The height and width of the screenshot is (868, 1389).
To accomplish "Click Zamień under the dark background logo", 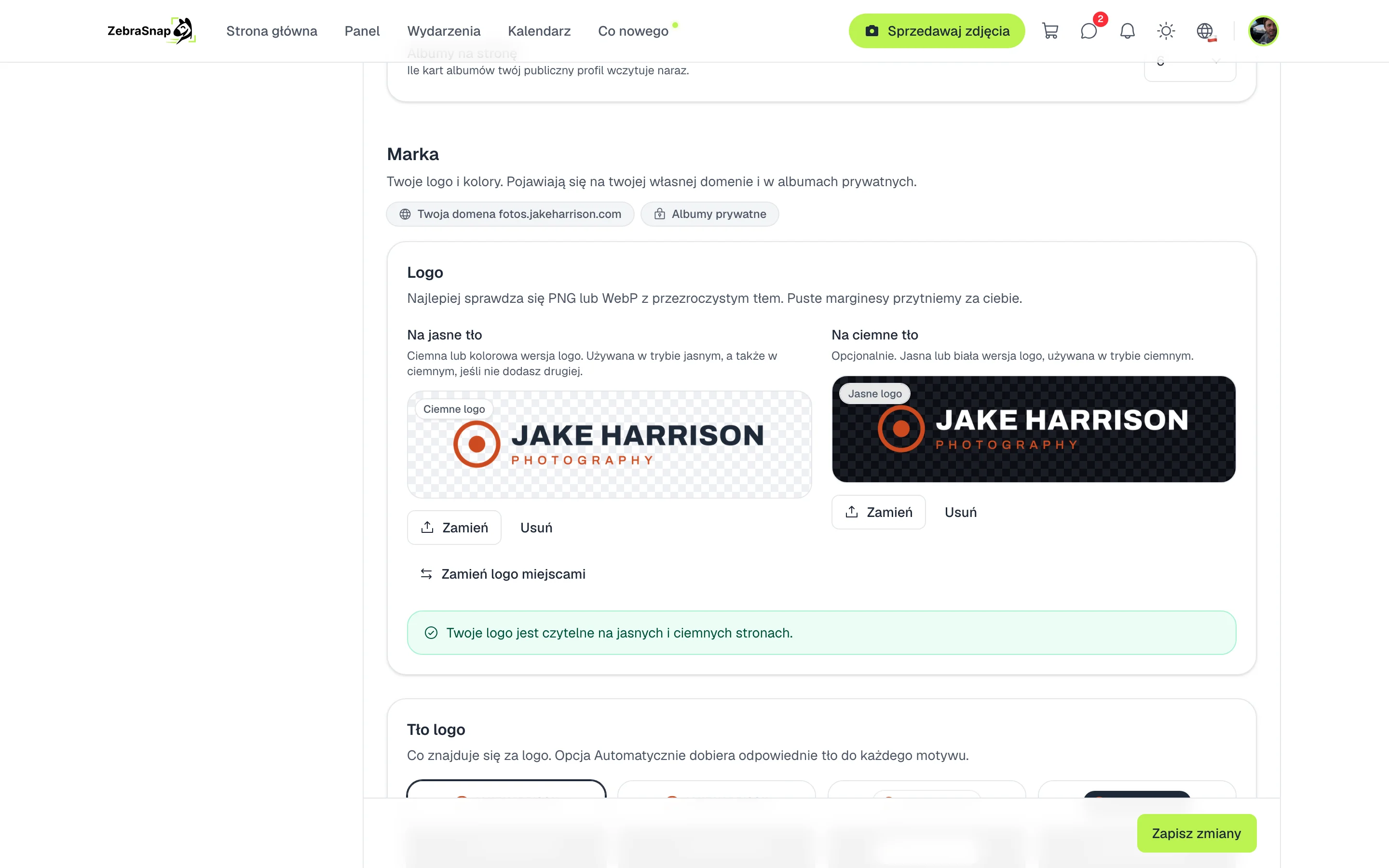I will [878, 512].
